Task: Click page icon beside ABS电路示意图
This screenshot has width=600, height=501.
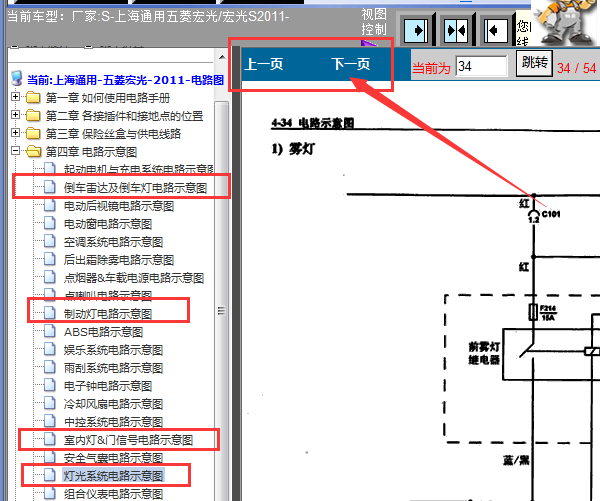Action: click(x=49, y=331)
